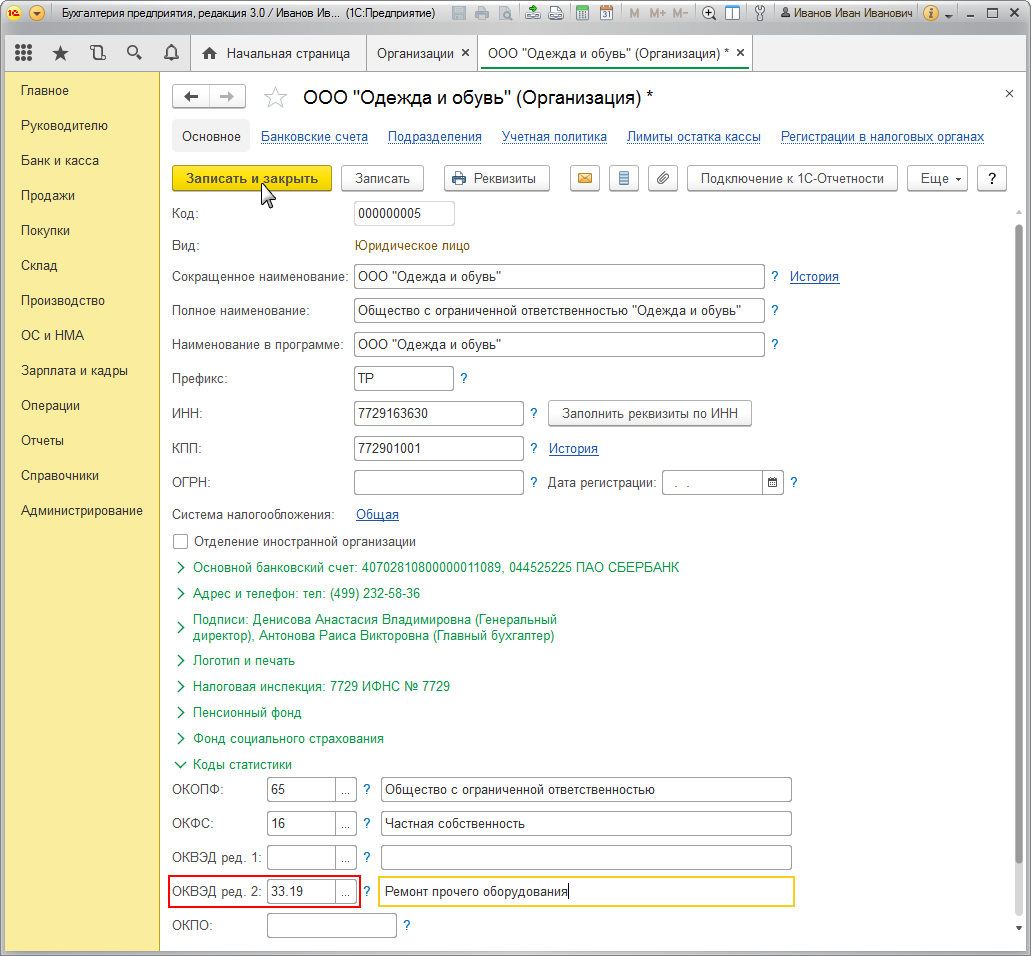The width and height of the screenshot is (1031, 956).
Task: Open date picker for Дата регистрации
Action: point(773,483)
